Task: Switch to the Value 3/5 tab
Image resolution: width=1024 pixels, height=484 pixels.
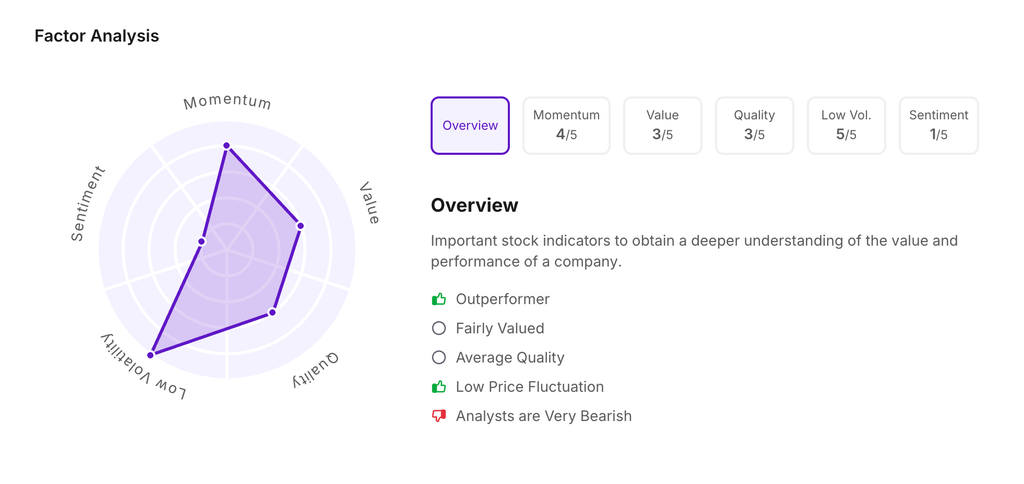Action: tap(662, 126)
